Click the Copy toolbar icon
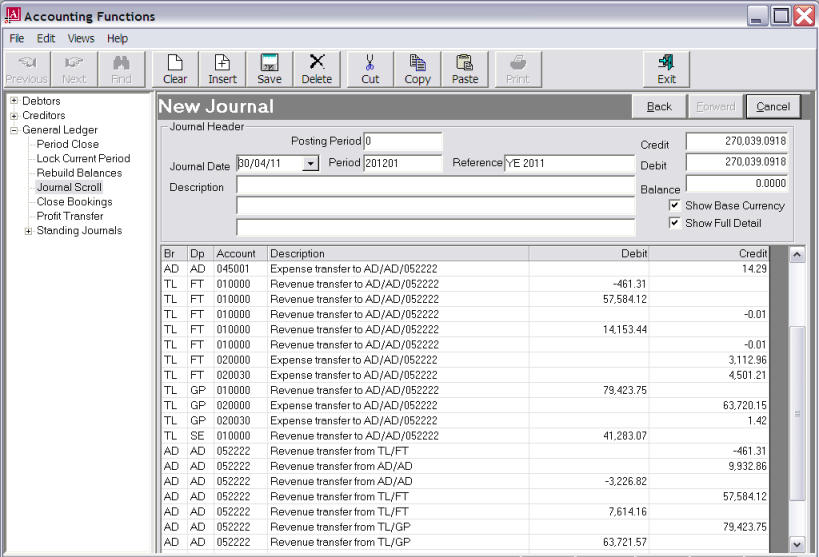The width and height of the screenshot is (819, 557). (417, 68)
